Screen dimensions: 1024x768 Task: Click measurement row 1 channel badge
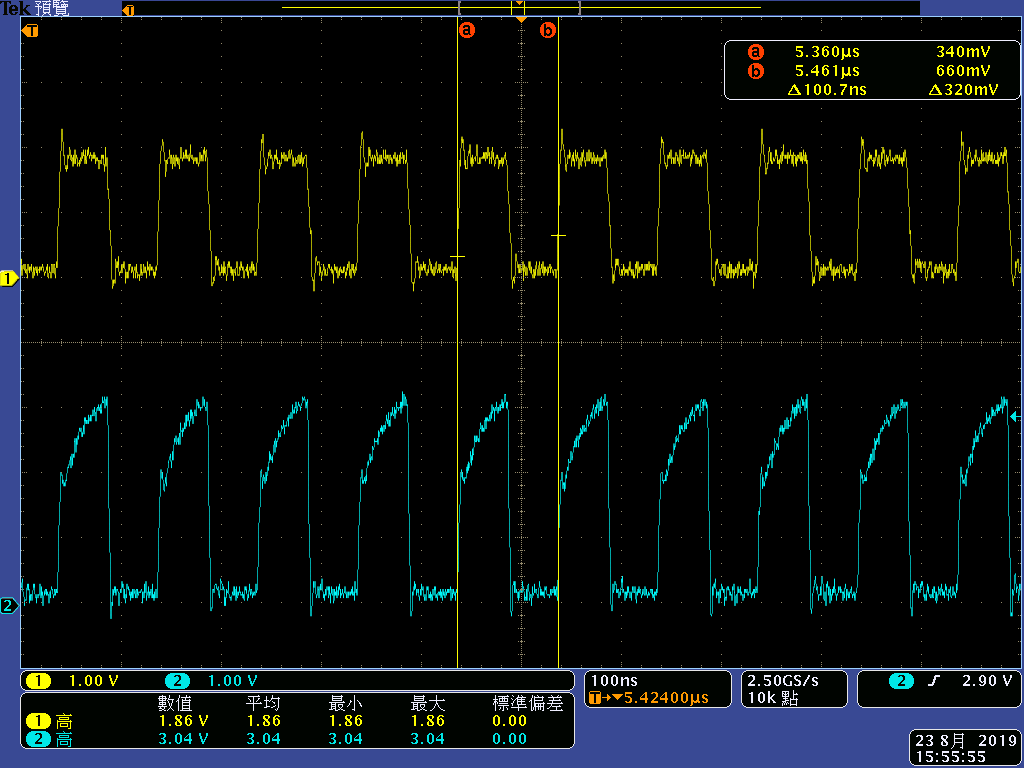click(x=38, y=721)
